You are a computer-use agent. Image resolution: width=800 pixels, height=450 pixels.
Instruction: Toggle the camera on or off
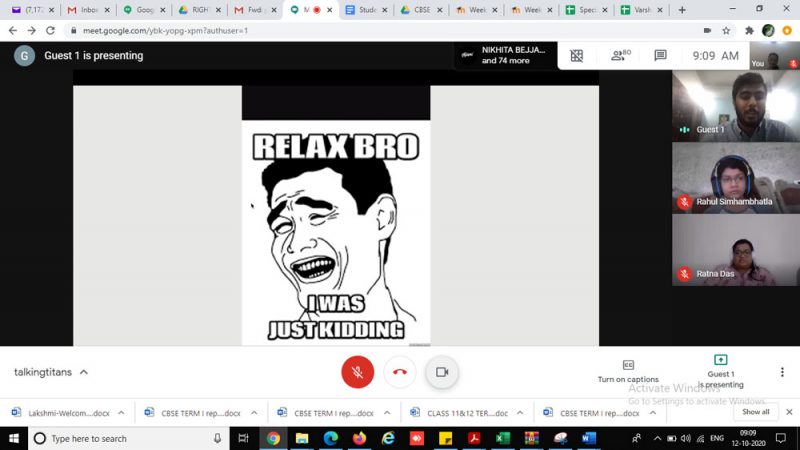[442, 372]
